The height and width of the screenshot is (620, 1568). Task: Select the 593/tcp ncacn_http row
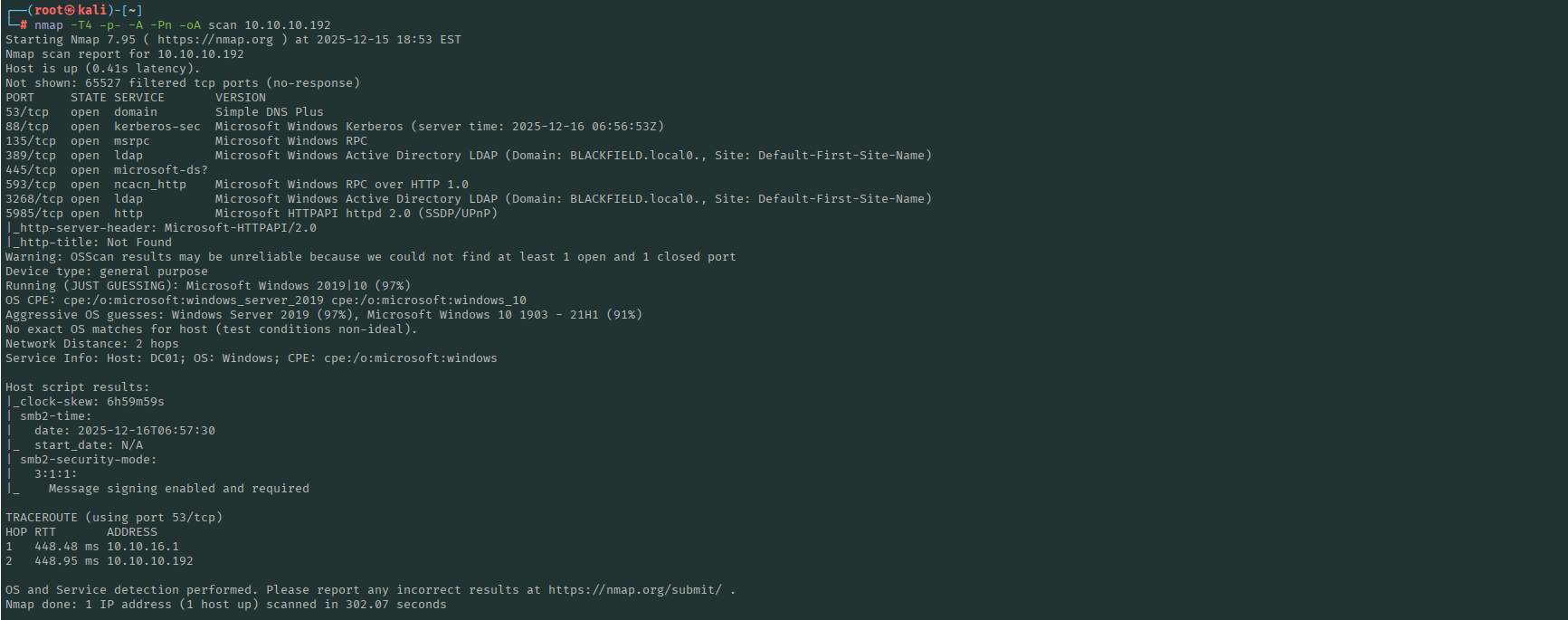236,185
